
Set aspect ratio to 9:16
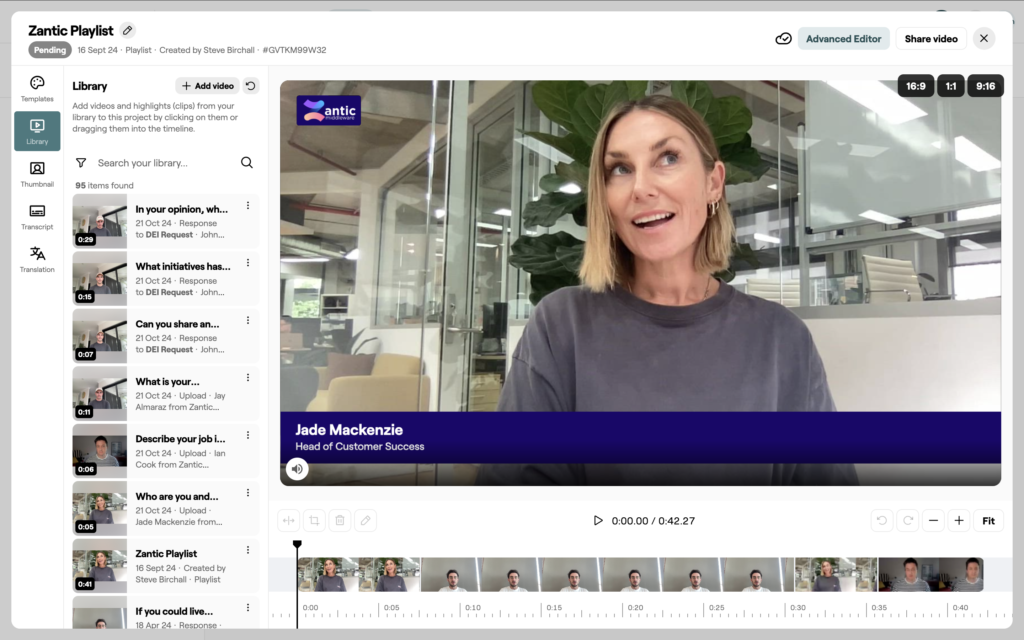985,86
